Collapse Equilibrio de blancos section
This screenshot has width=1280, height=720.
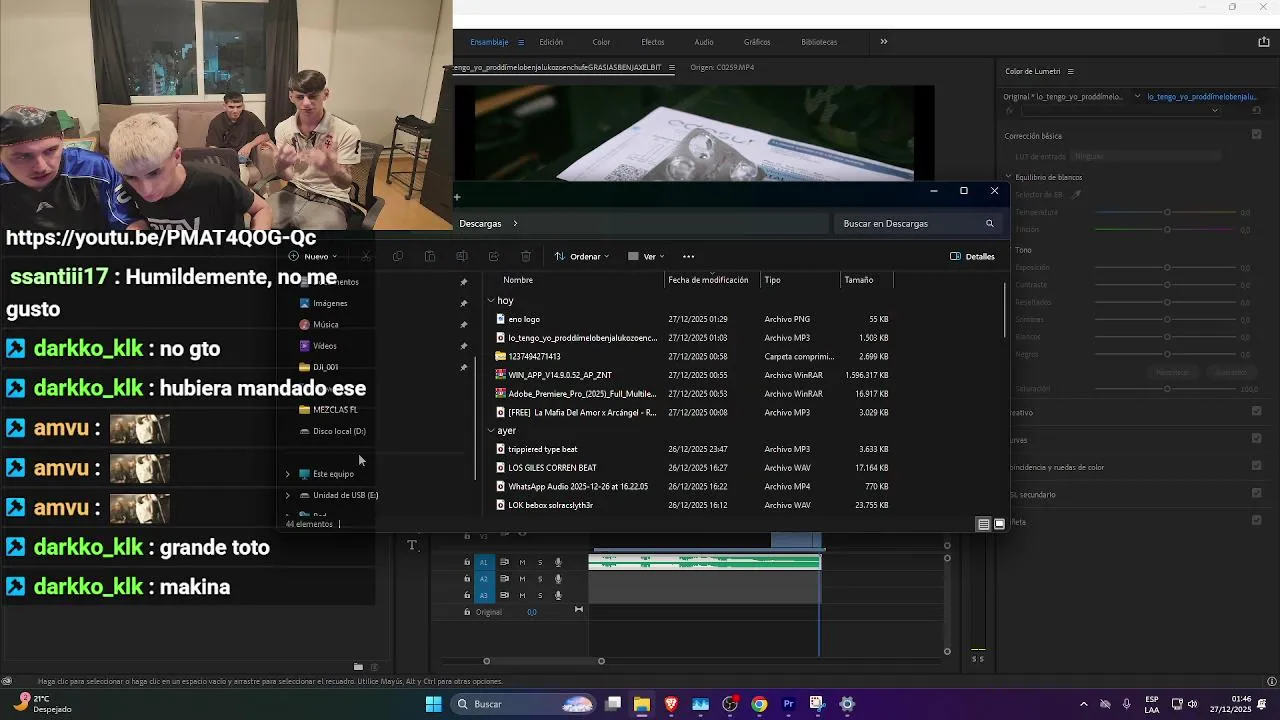pos(1010,177)
